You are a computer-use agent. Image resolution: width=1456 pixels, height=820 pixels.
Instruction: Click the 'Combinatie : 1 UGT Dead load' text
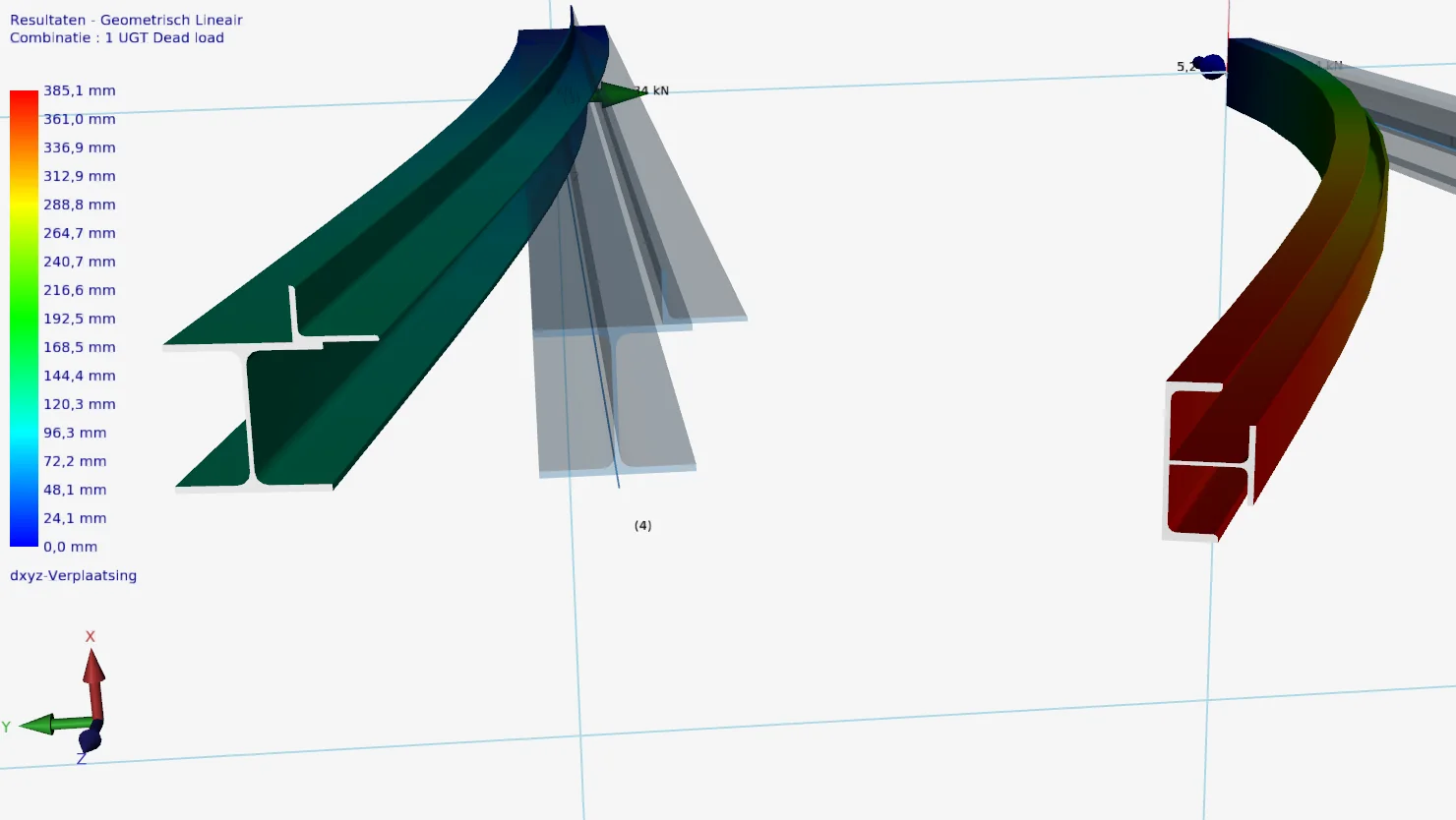coord(117,37)
